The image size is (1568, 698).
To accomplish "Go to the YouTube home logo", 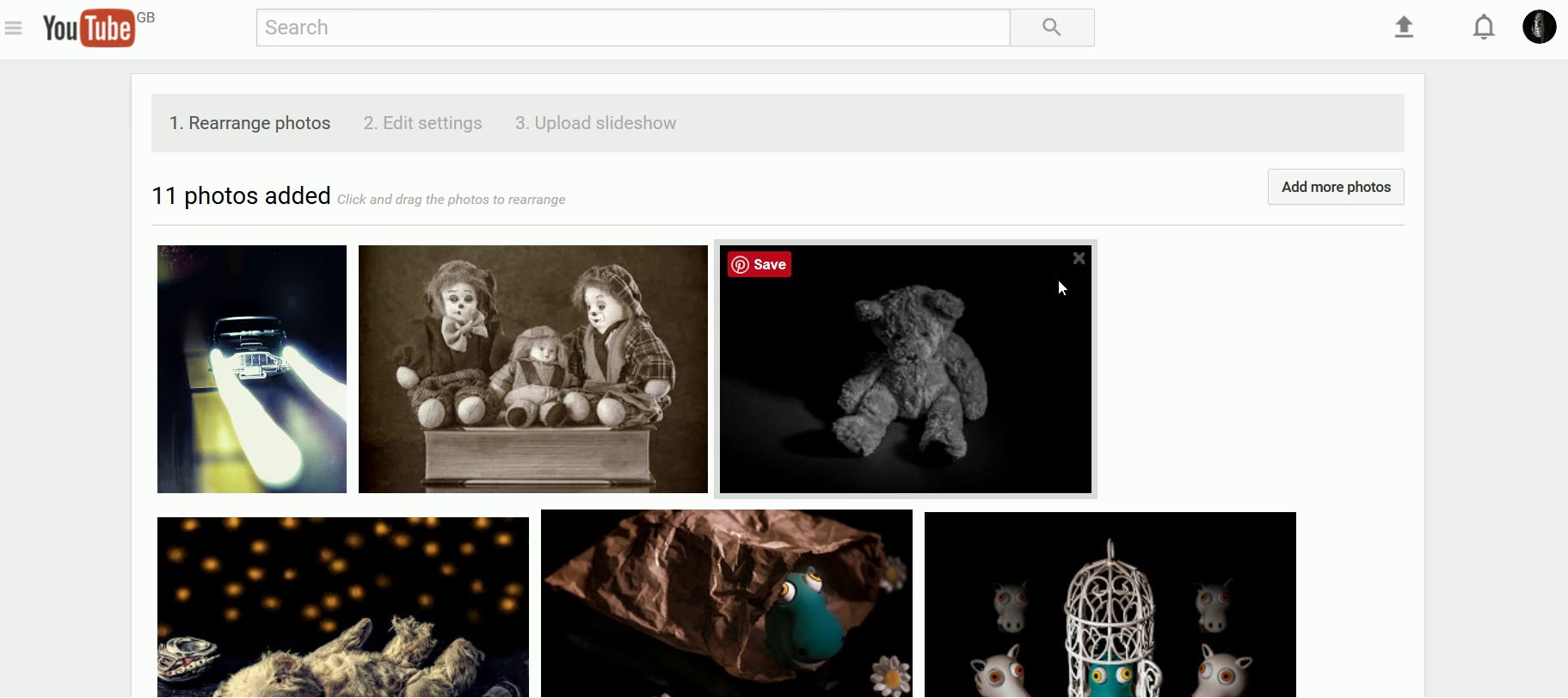I will pos(89,28).
